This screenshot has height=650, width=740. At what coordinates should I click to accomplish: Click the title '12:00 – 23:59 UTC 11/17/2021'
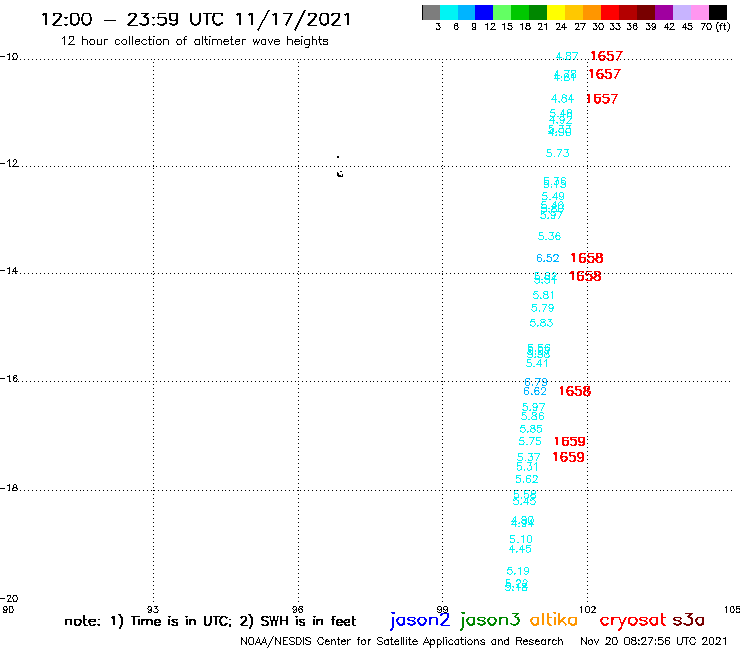[x=196, y=19]
